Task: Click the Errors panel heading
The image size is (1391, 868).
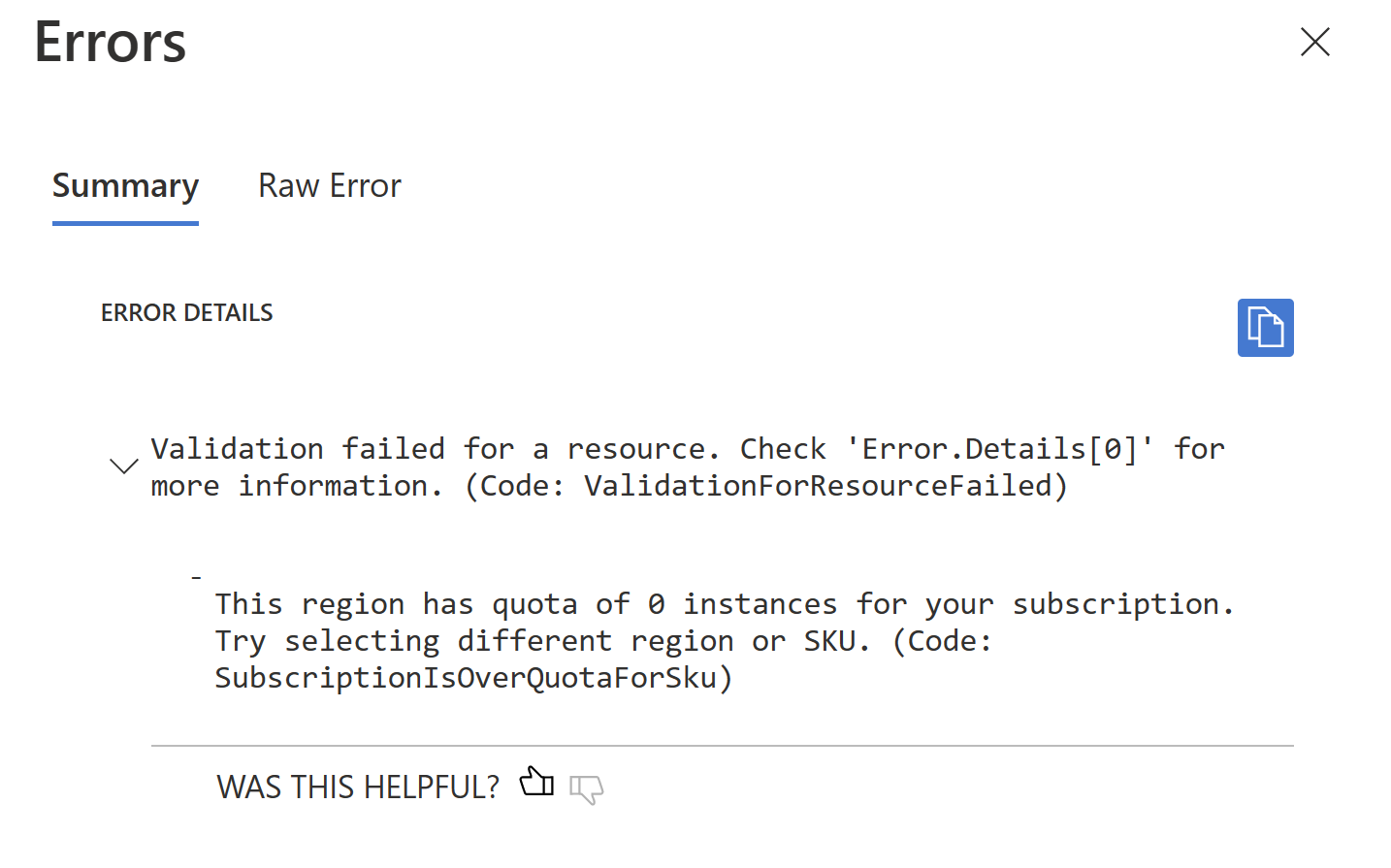Action: [110, 42]
